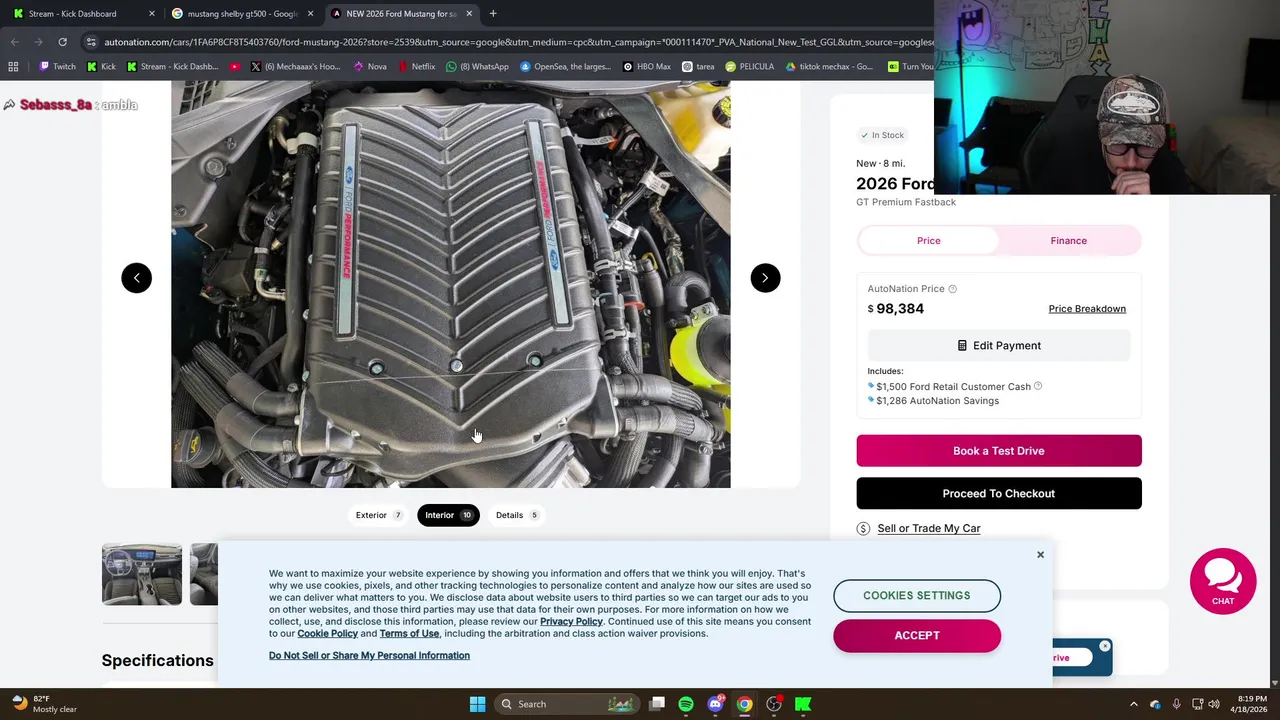Open the Chrome apps grid shortcut
The image size is (1280, 720).
[13, 67]
